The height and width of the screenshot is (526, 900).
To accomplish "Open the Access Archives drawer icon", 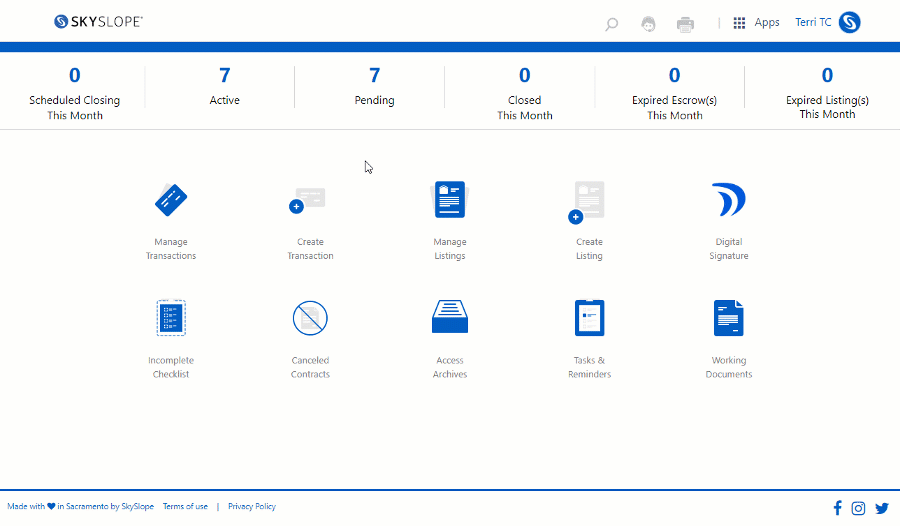I will (x=450, y=316).
